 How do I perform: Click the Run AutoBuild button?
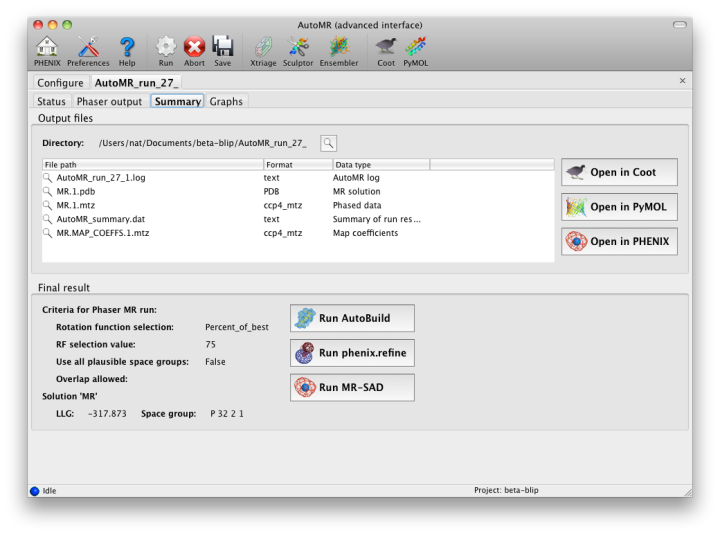point(352,318)
